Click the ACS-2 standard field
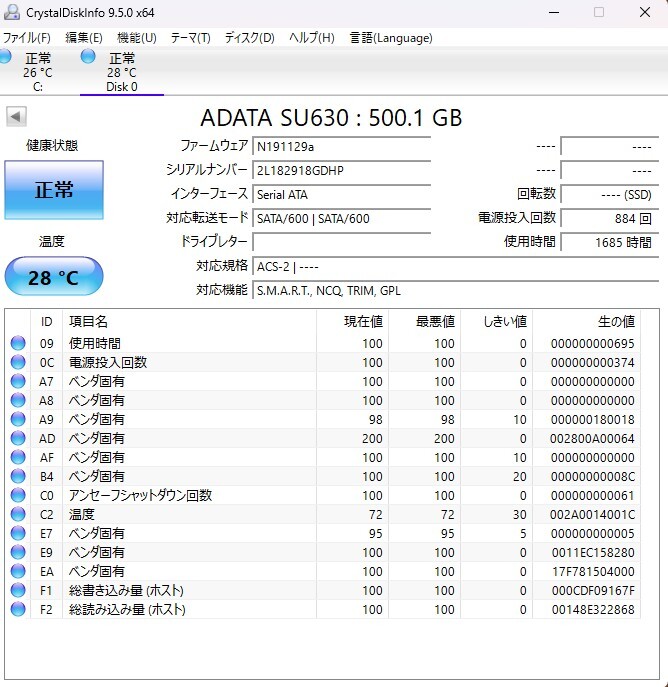 pos(456,266)
